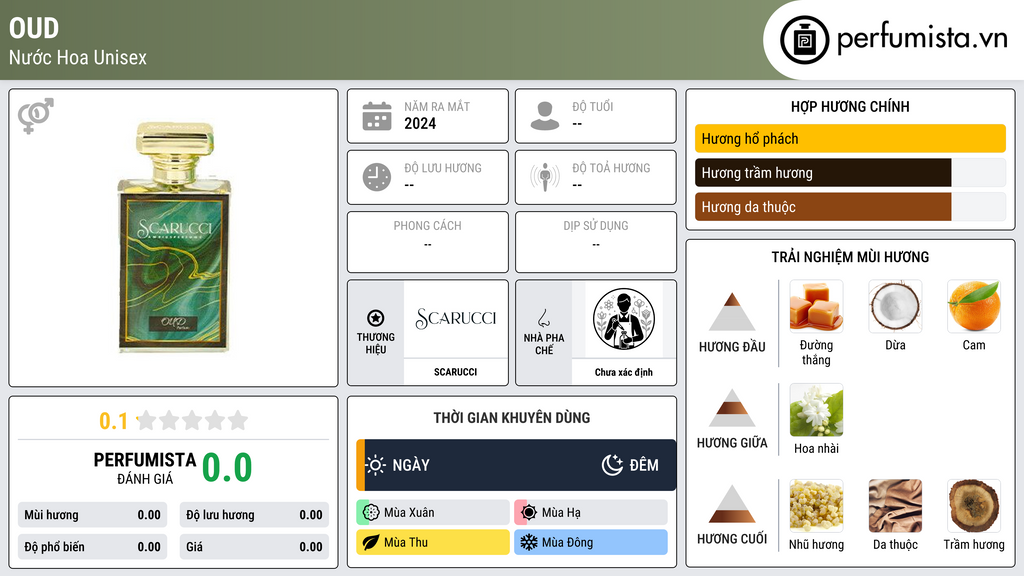This screenshot has height=576, width=1024.
Task: Click the Thời gian khuyên dùng heading
Action: point(512,418)
